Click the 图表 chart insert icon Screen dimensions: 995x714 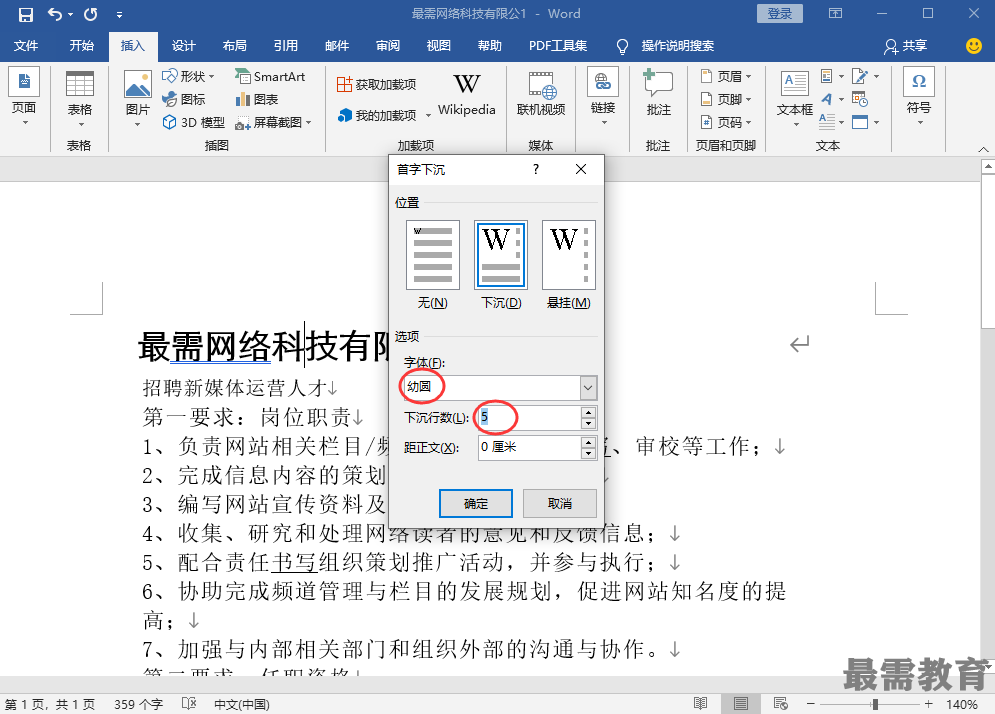pos(257,99)
